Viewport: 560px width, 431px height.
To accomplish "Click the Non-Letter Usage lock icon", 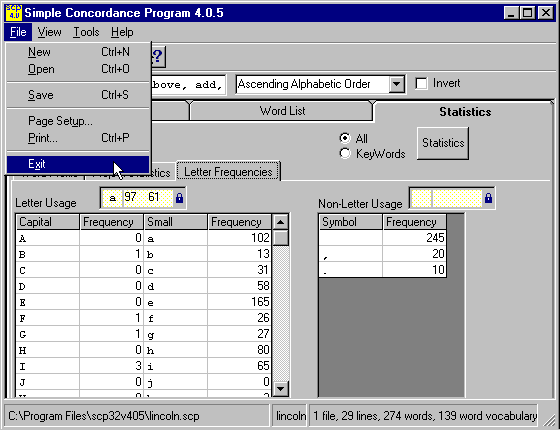I will pyautogui.click(x=488, y=198).
